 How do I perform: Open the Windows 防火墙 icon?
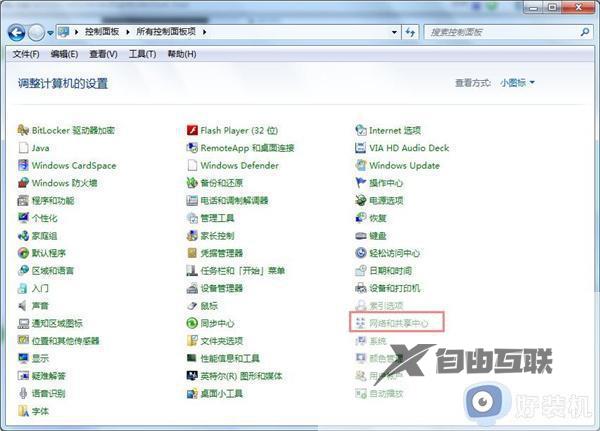click(23, 183)
